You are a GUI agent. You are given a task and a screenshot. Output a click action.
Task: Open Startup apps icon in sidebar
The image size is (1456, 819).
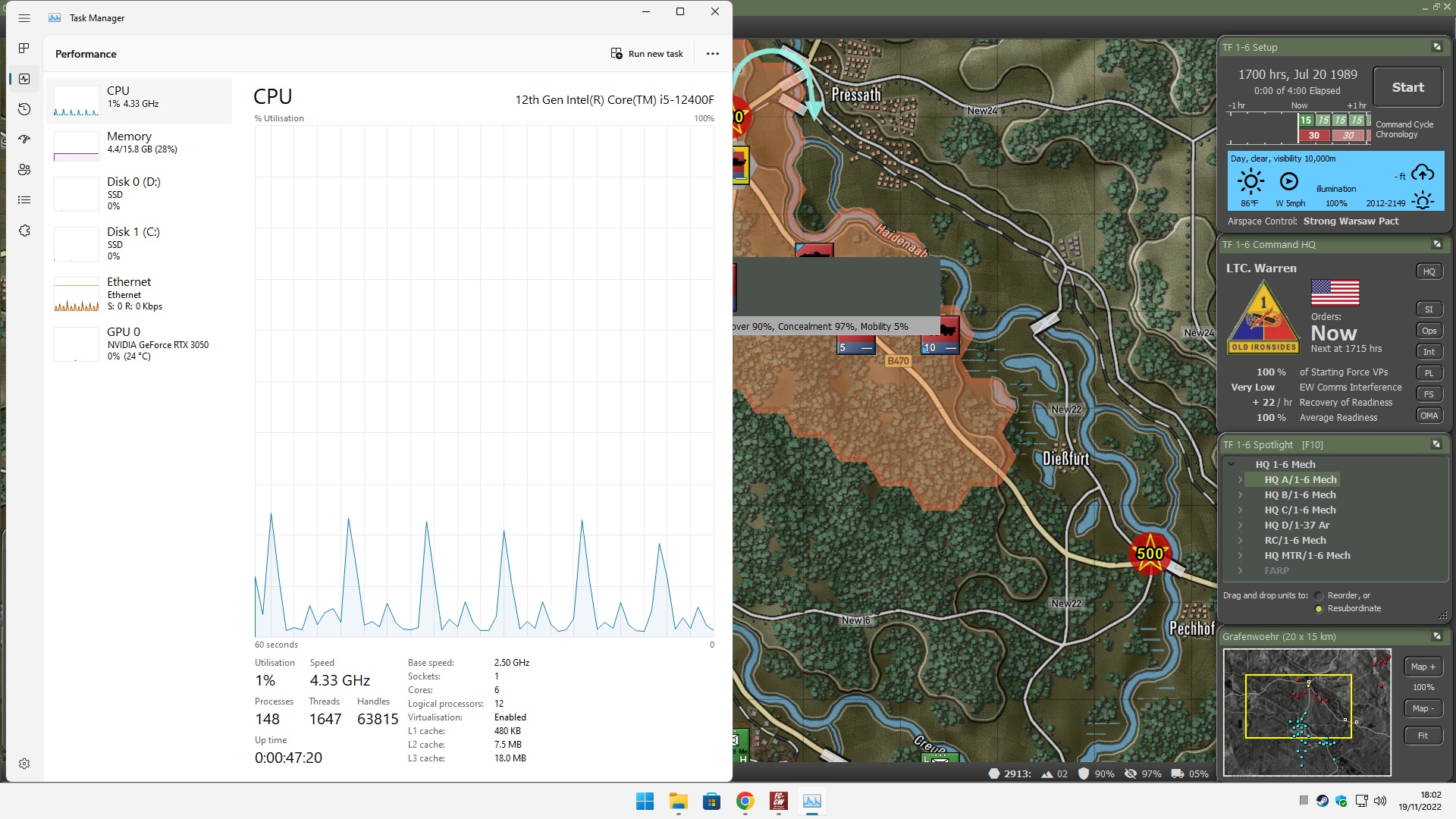pyautogui.click(x=24, y=140)
